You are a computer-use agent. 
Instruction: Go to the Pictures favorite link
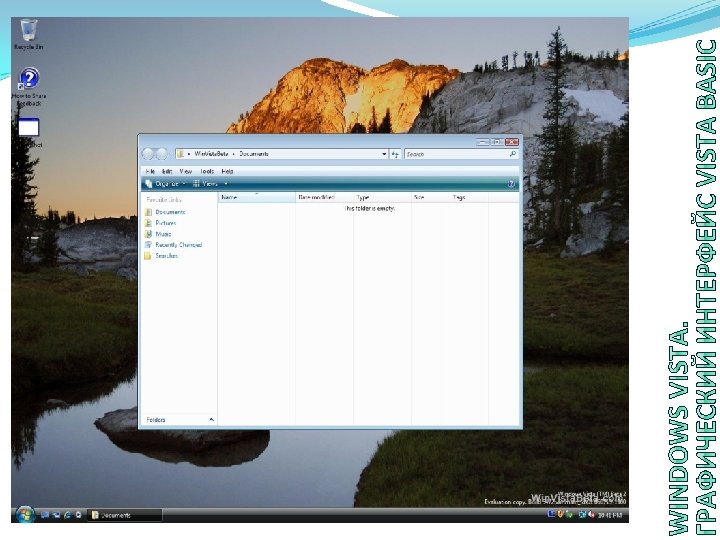[166, 223]
